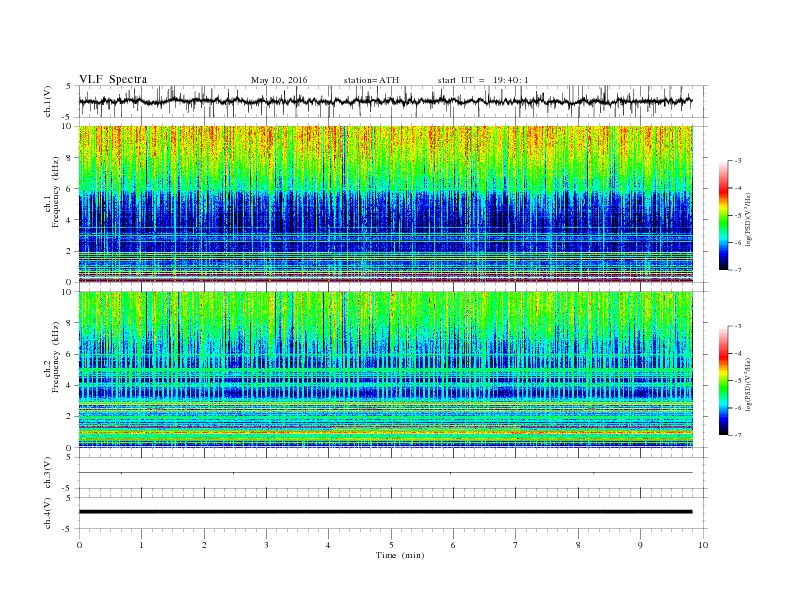Screen dimensions: 792x612
Task: Click the log(PSD) label beside ch.1 colorbar
Action: click(x=748, y=219)
